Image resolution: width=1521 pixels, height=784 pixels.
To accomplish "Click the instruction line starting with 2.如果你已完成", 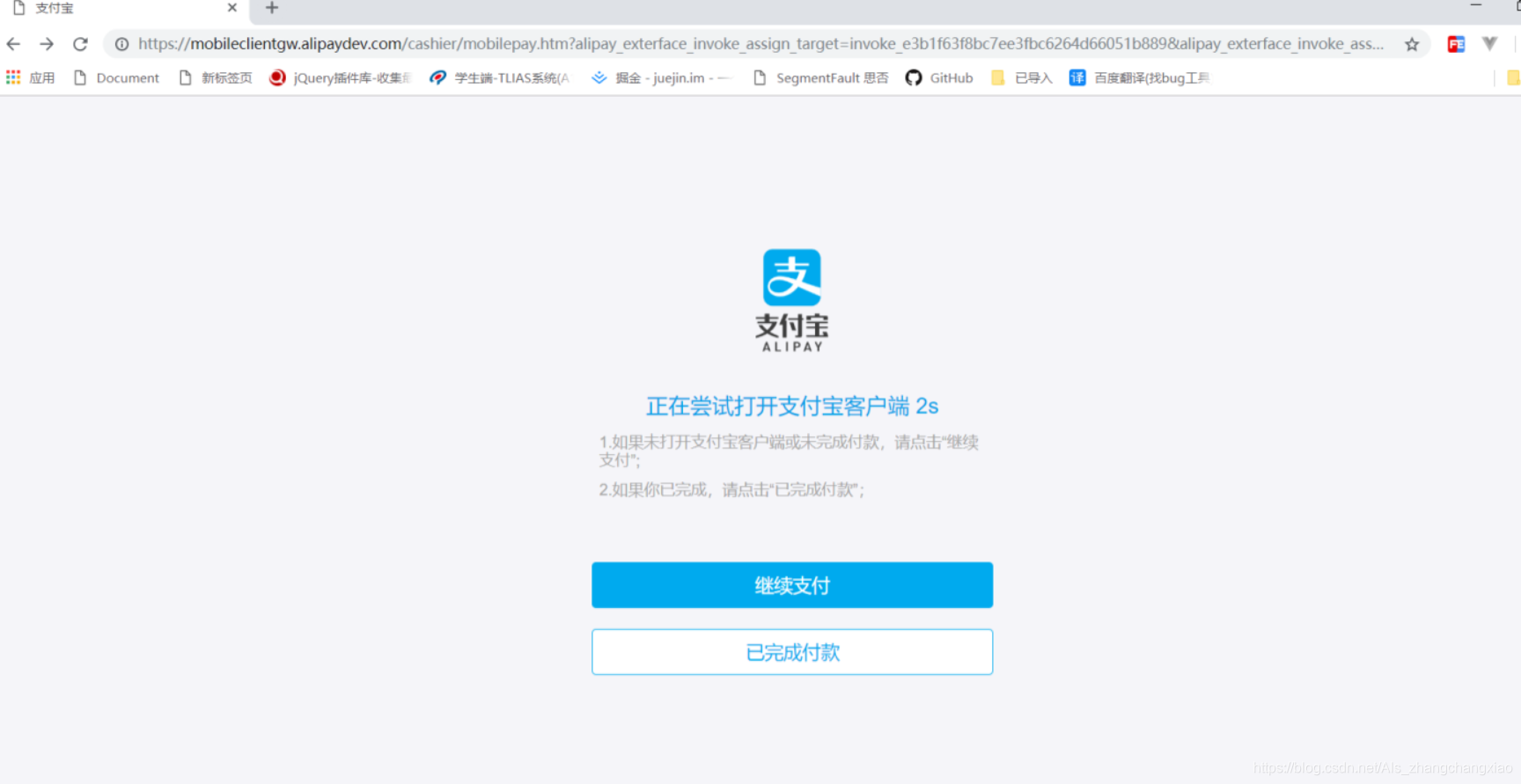I will pyautogui.click(x=731, y=490).
